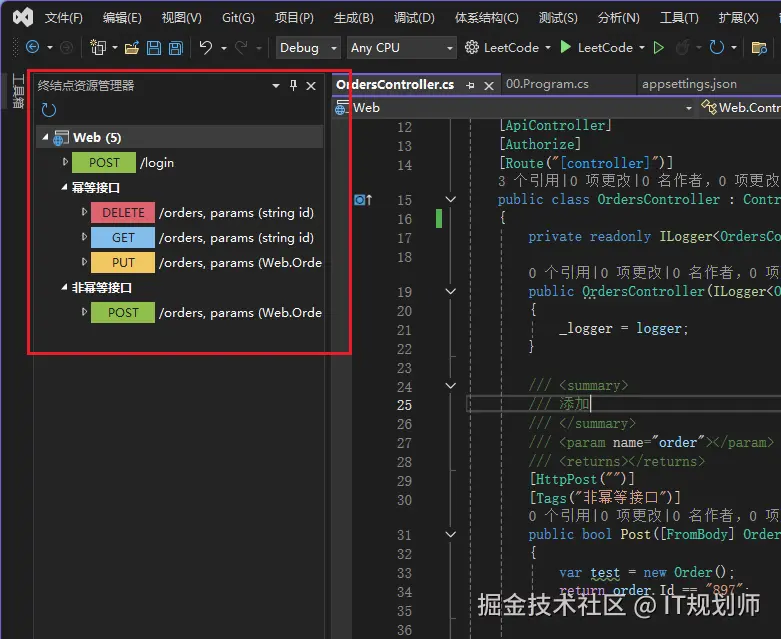Open the Any CPU platform dropdown

point(401,47)
